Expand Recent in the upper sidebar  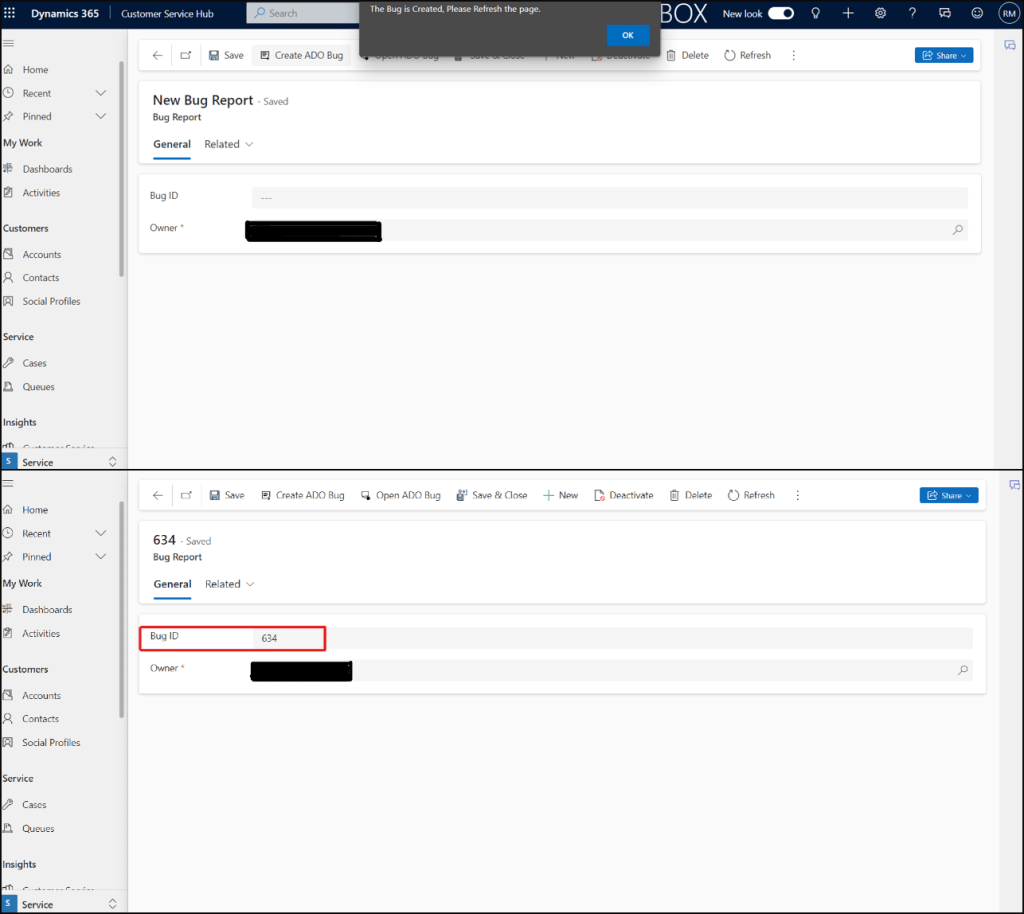point(100,93)
